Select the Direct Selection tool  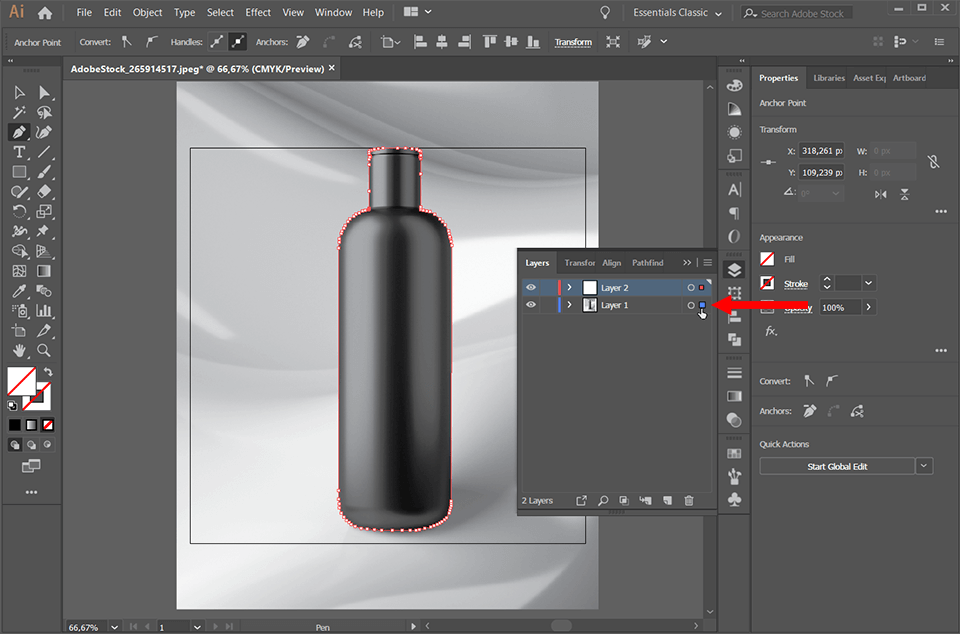click(x=43, y=92)
